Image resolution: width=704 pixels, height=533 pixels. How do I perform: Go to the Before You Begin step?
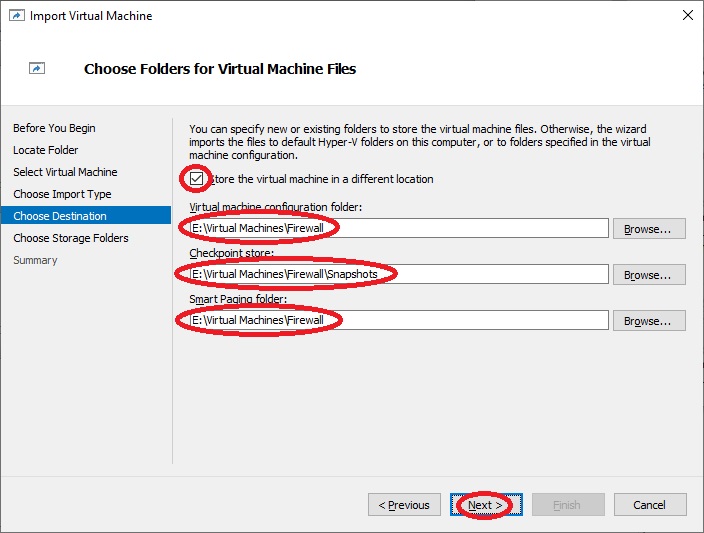pos(54,128)
